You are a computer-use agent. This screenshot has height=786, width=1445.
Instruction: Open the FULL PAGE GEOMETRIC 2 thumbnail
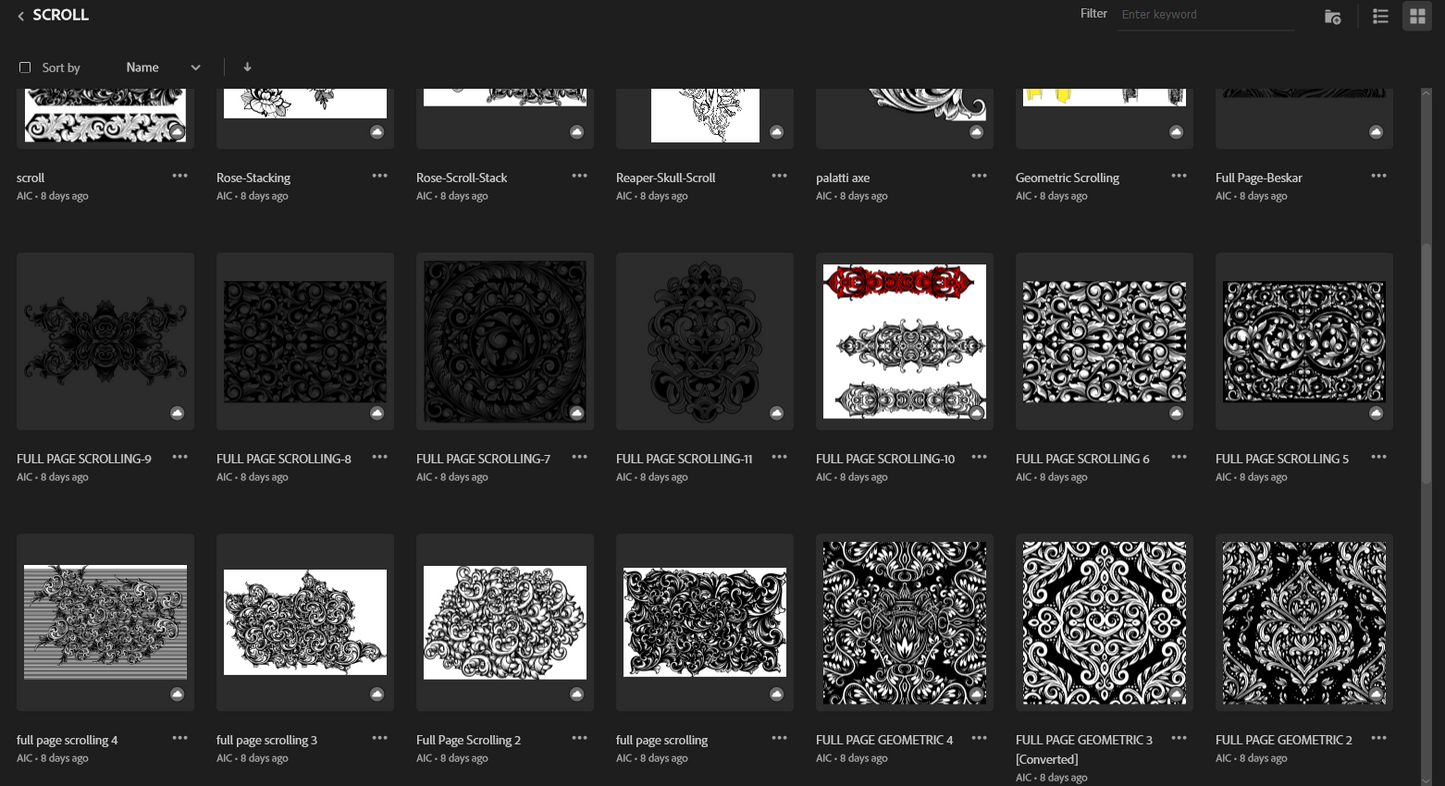[1304, 622]
